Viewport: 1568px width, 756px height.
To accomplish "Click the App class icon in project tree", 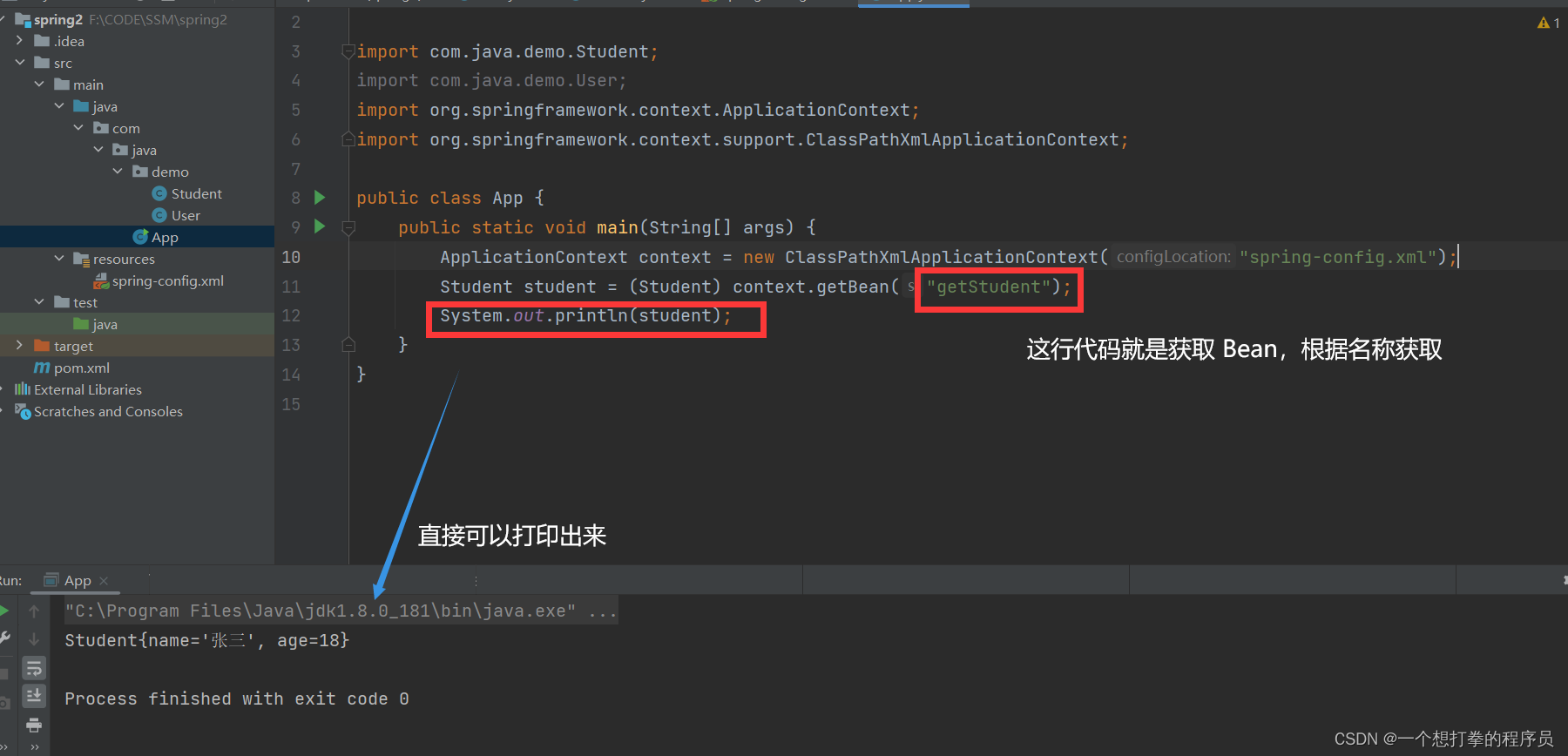I will 140,237.
